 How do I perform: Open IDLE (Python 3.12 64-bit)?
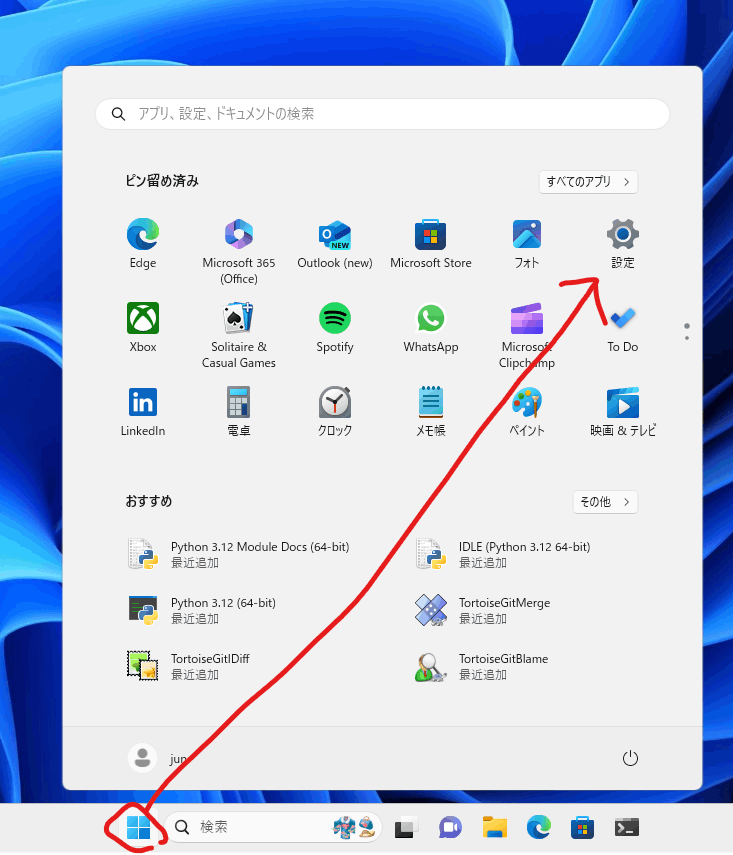[x=504, y=554]
